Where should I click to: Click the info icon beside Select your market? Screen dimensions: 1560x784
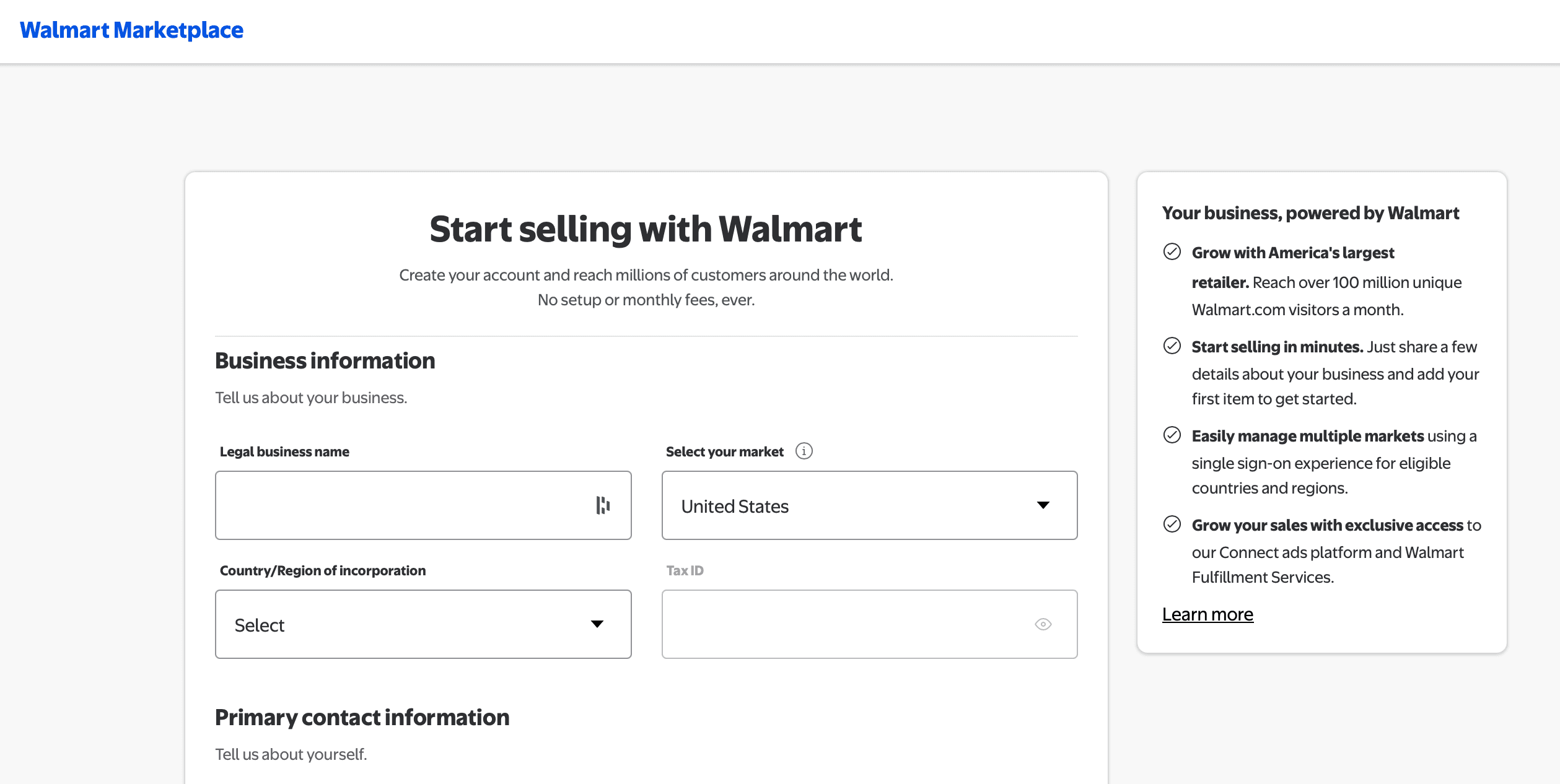click(x=804, y=451)
